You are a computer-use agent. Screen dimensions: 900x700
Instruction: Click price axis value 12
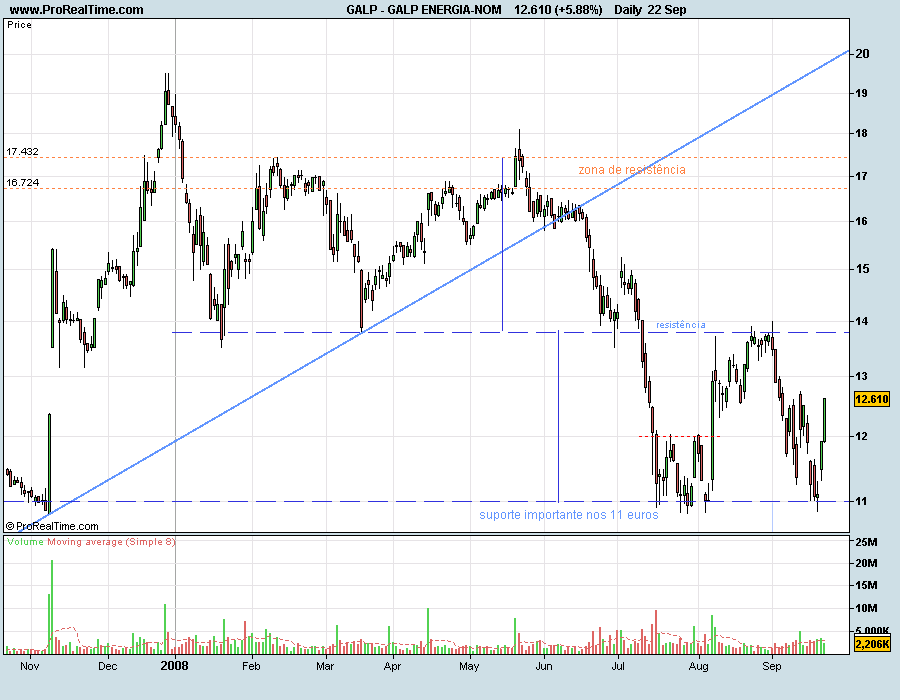click(x=861, y=436)
